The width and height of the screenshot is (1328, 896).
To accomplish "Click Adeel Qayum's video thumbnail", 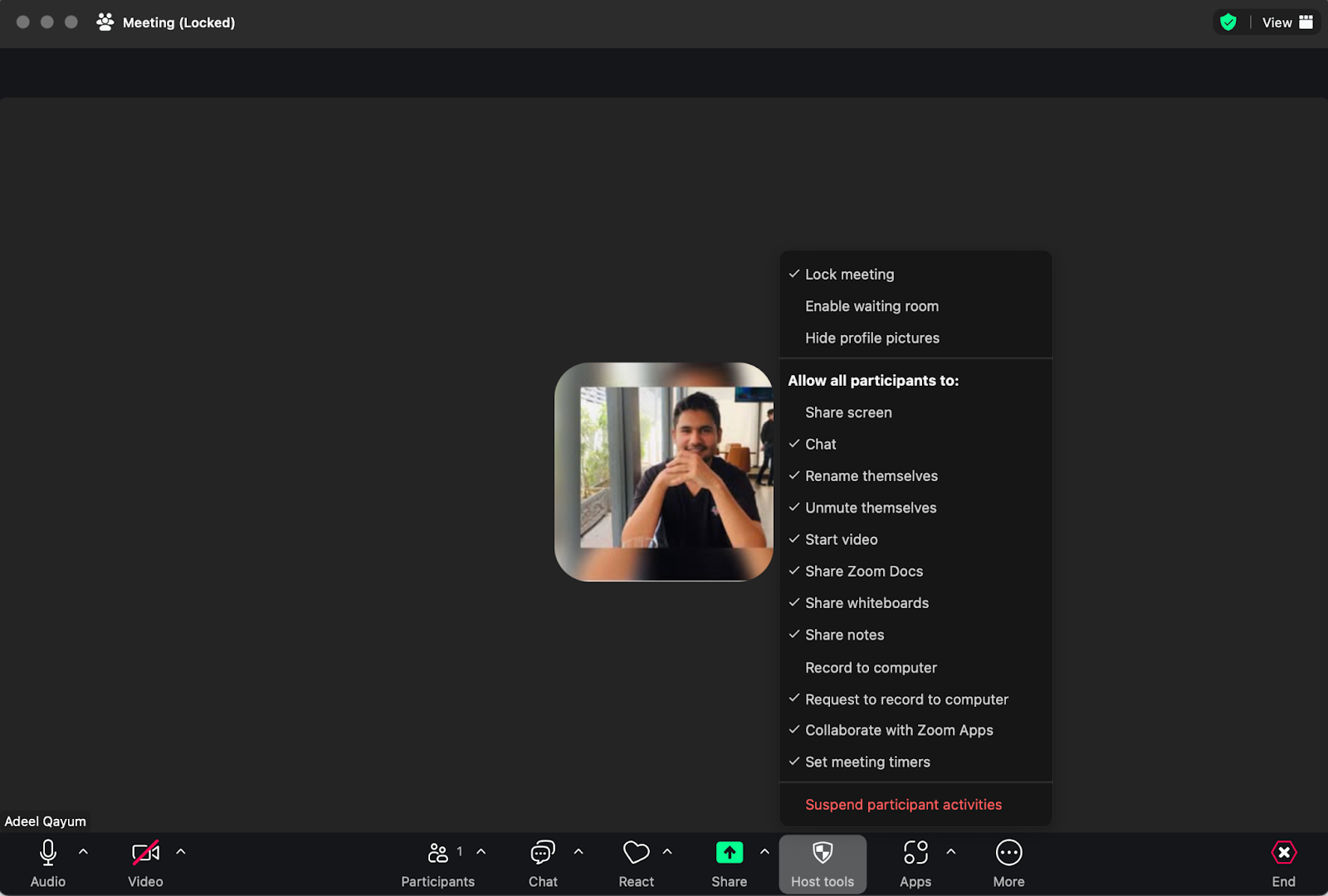I will (x=663, y=473).
